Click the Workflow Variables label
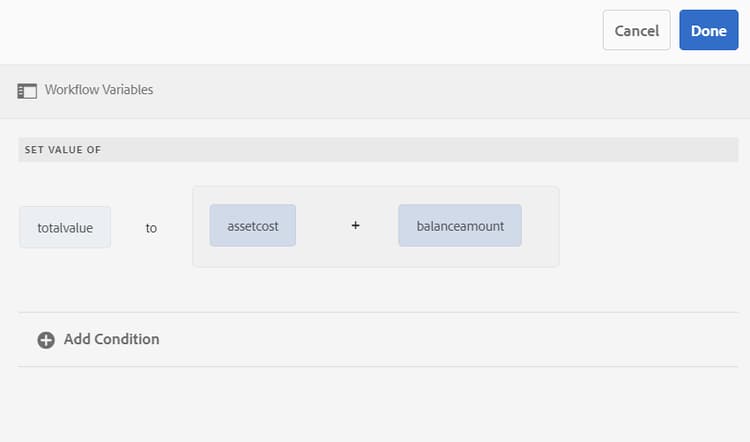 99,90
